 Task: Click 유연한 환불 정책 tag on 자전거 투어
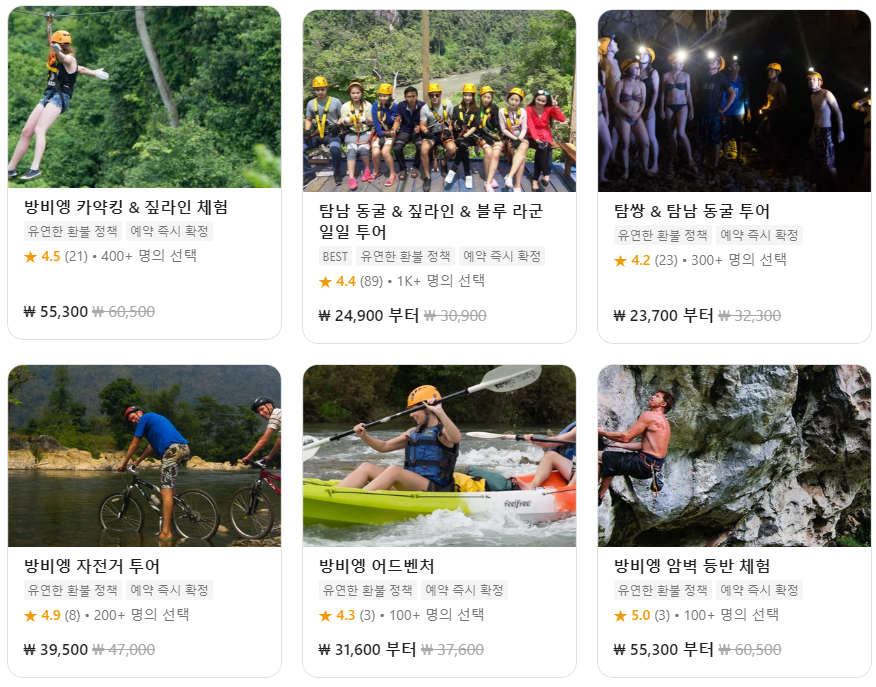click(x=73, y=590)
